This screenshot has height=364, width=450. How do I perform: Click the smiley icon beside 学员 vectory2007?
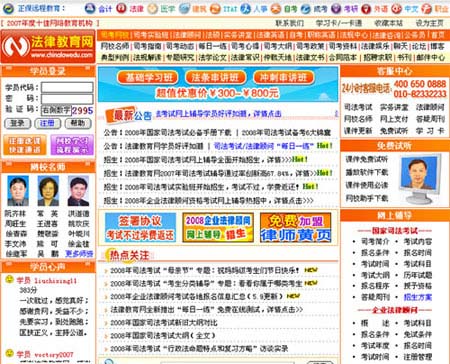[9, 353]
